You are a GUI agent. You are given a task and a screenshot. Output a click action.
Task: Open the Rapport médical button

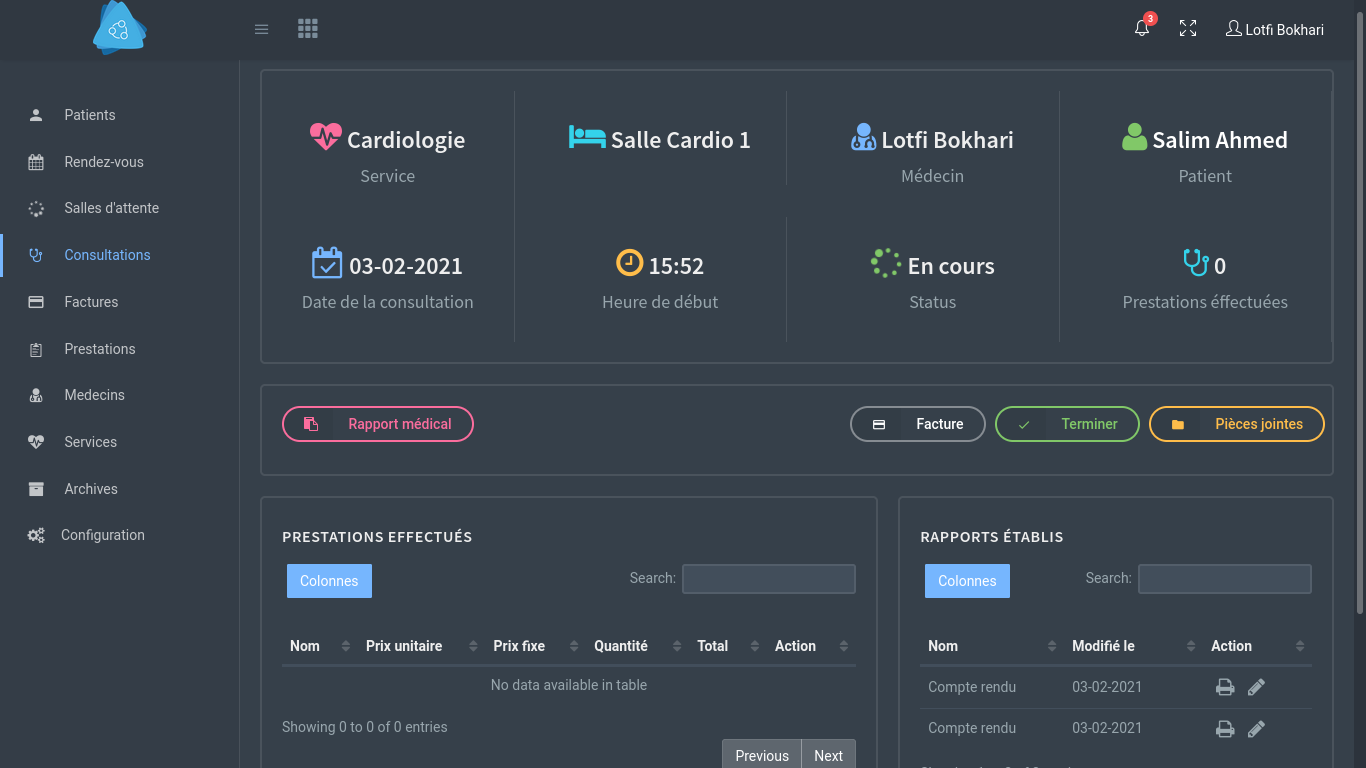pyautogui.click(x=378, y=424)
